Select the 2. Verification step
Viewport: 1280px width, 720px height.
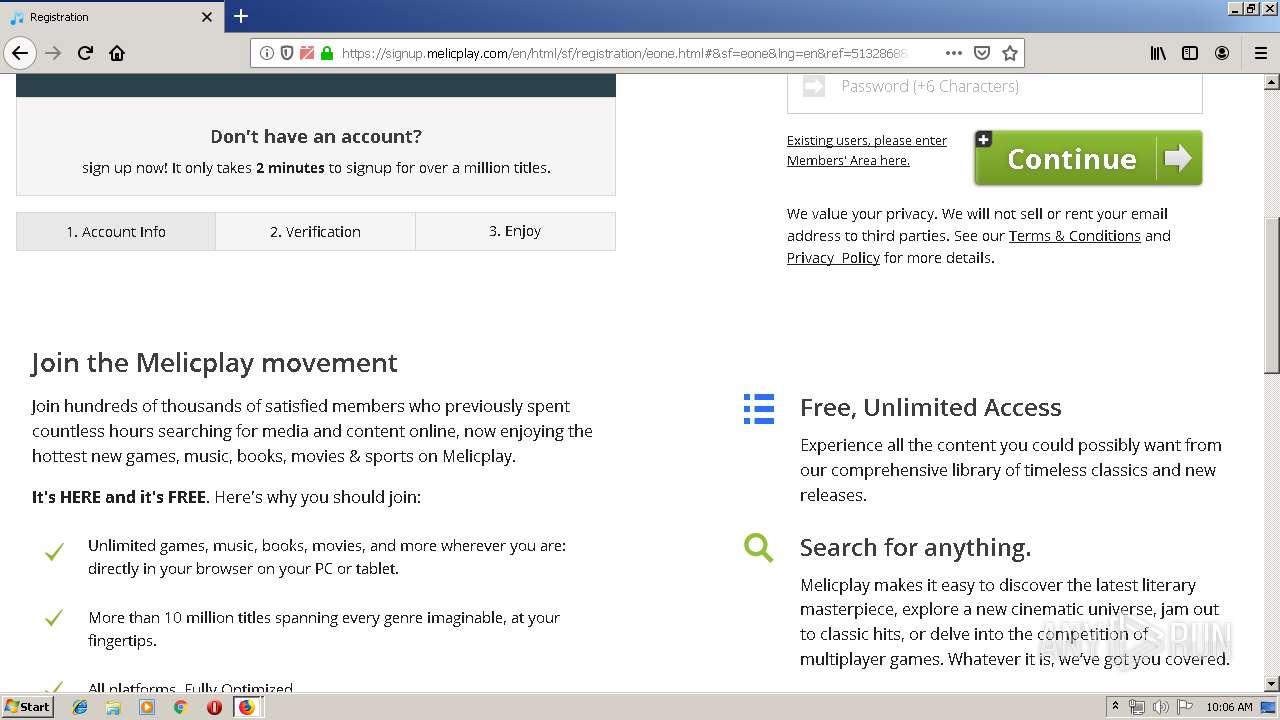(x=315, y=231)
